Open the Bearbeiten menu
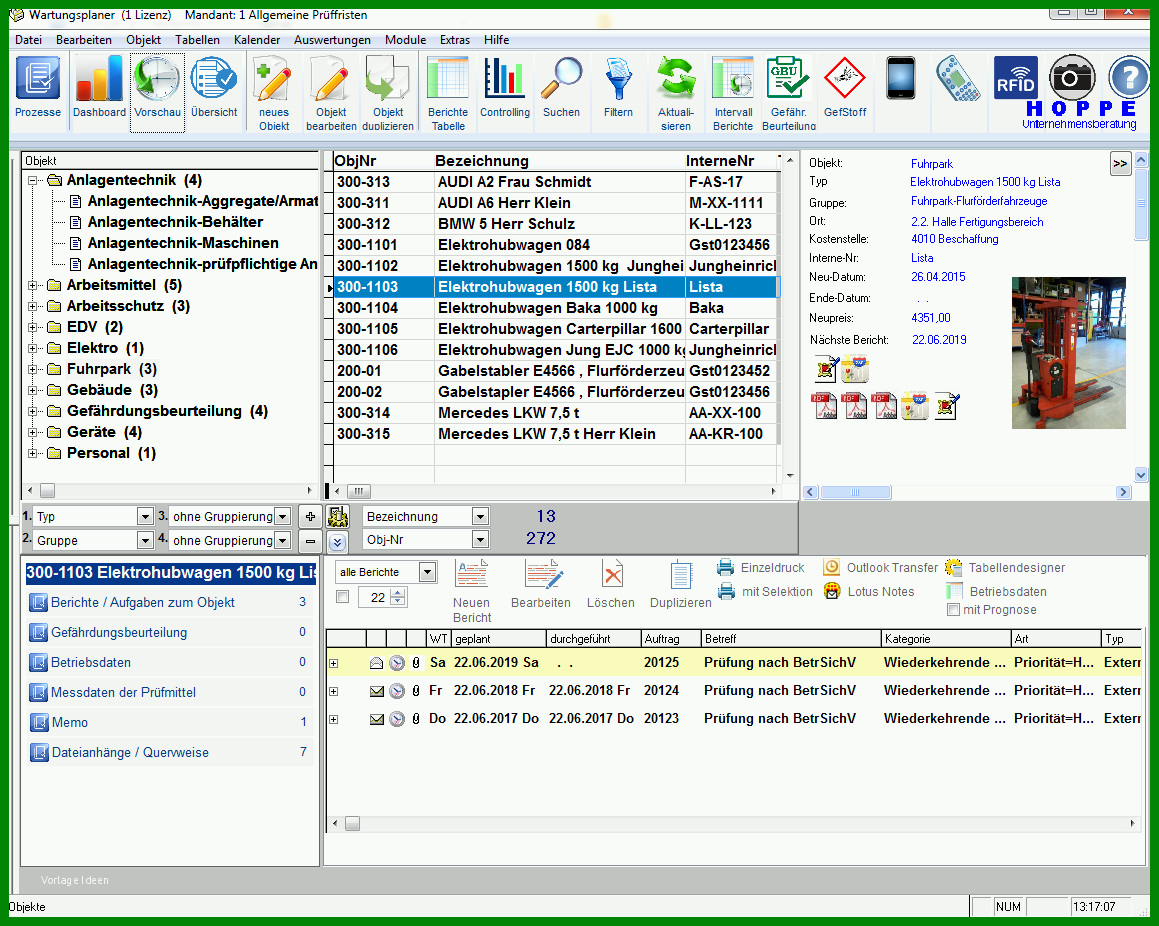 [84, 40]
